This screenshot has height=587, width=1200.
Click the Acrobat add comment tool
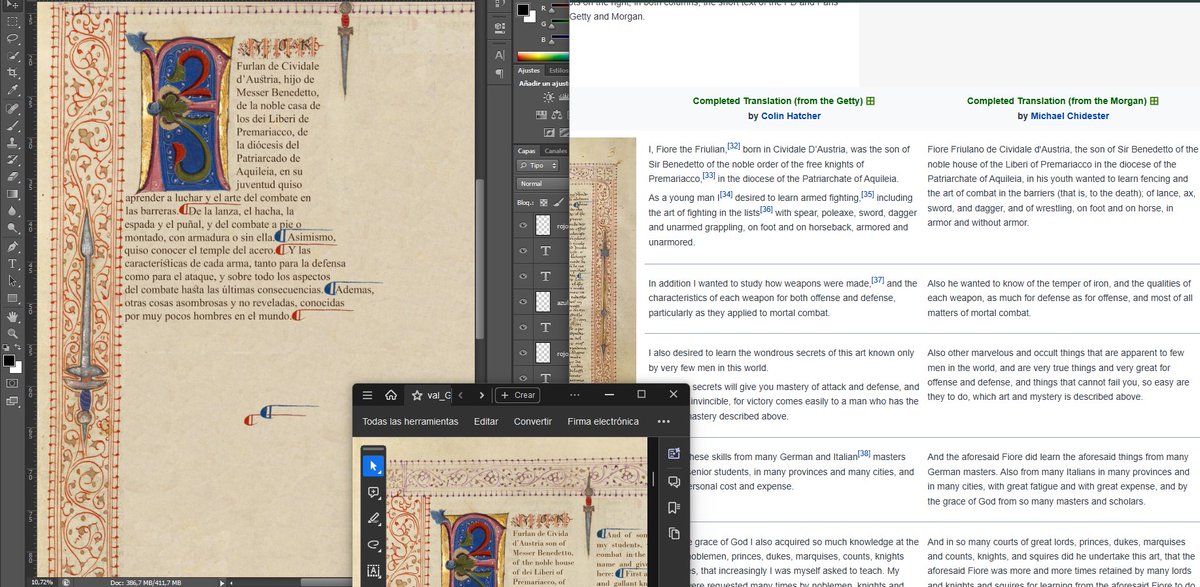coord(373,492)
